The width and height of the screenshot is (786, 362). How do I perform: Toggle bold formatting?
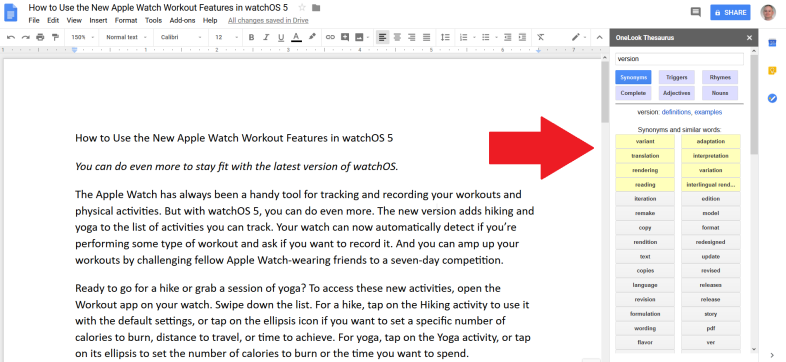(x=252, y=37)
